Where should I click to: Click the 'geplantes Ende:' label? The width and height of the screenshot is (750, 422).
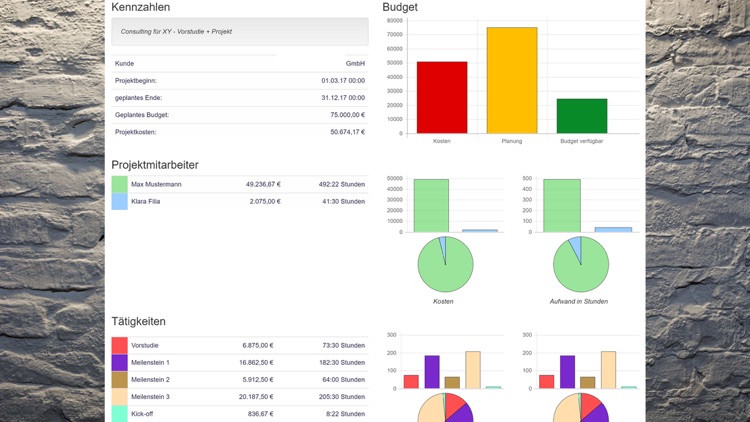pyautogui.click(x=138, y=98)
